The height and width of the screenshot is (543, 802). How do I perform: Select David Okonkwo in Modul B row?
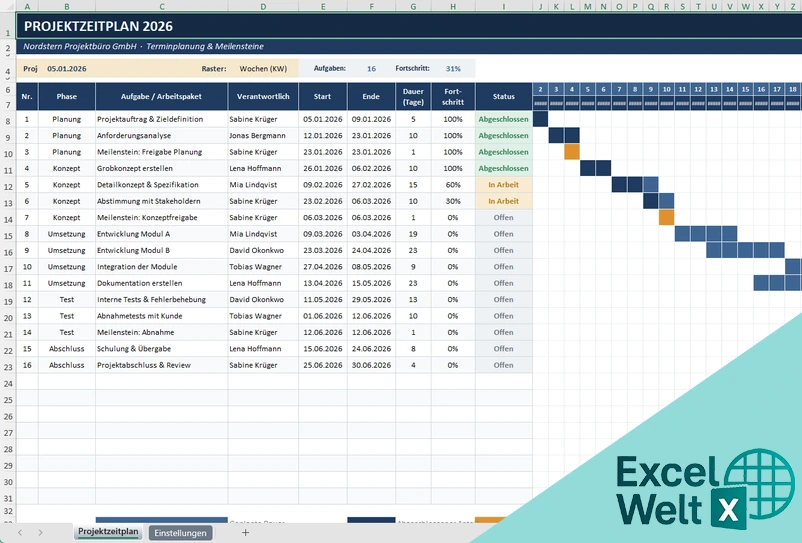click(x=263, y=250)
